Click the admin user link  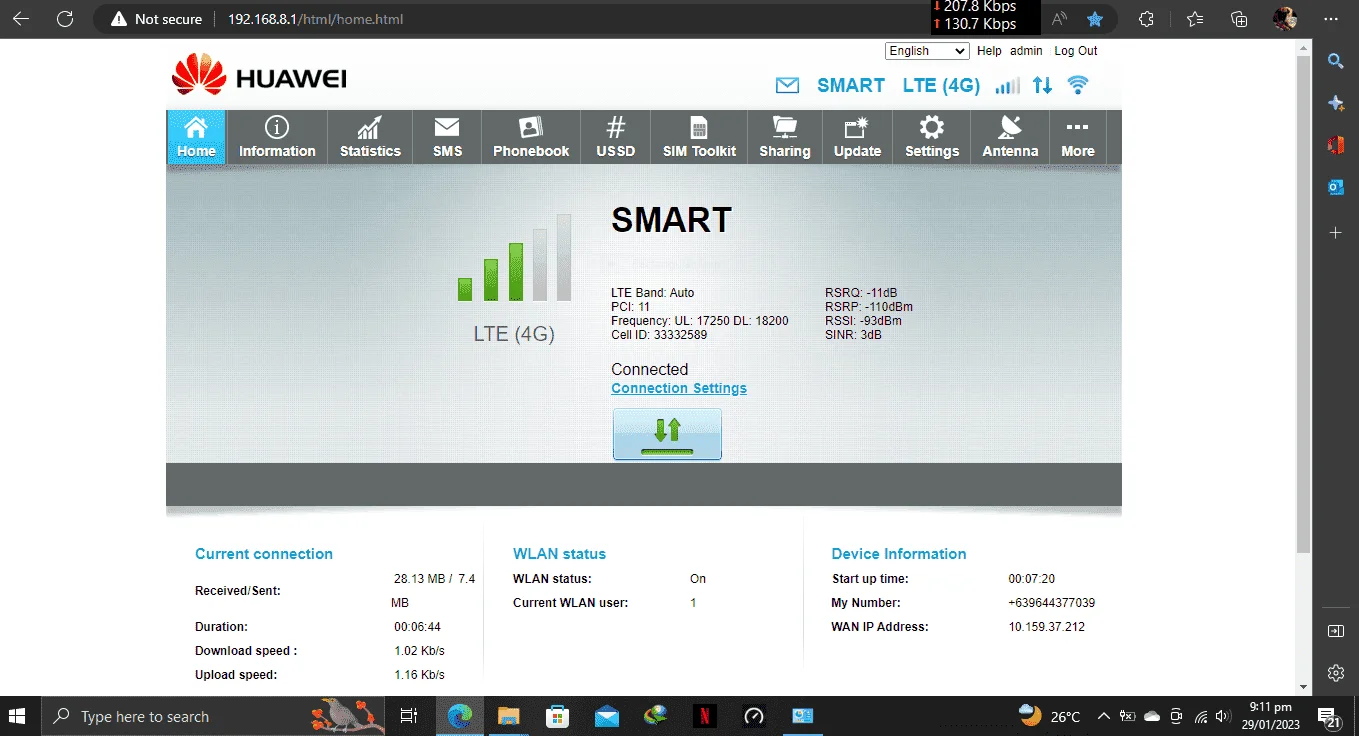click(1026, 51)
